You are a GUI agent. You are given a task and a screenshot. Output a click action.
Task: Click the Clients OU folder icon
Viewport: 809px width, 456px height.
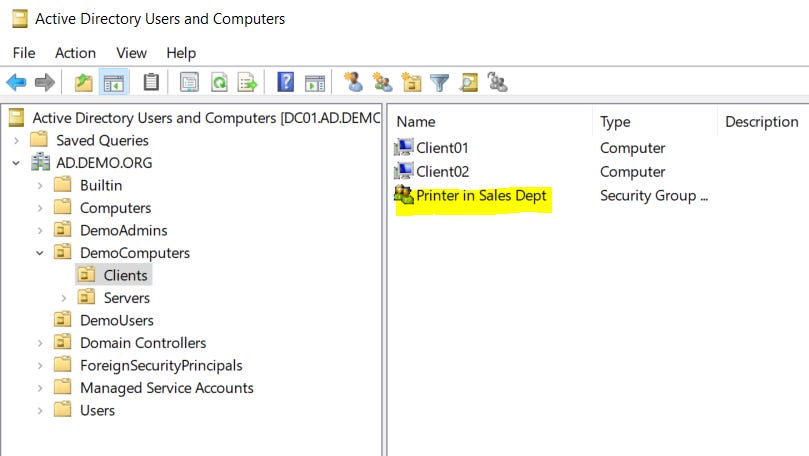point(86,274)
